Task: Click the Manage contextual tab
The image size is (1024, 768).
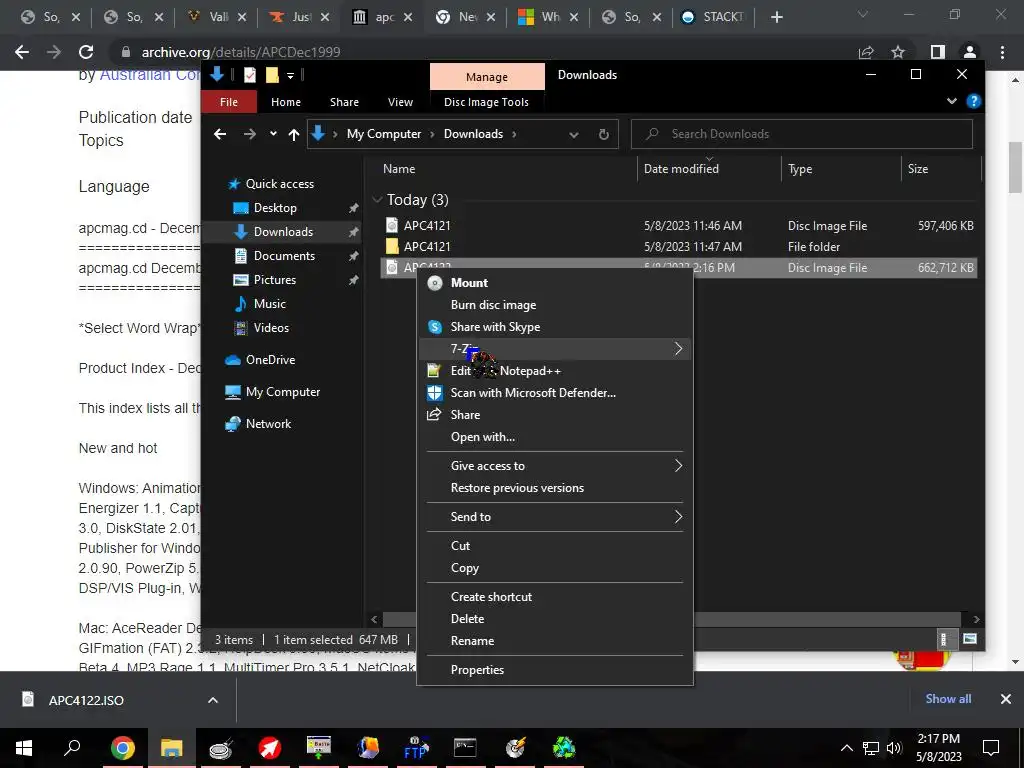Action: tap(487, 77)
